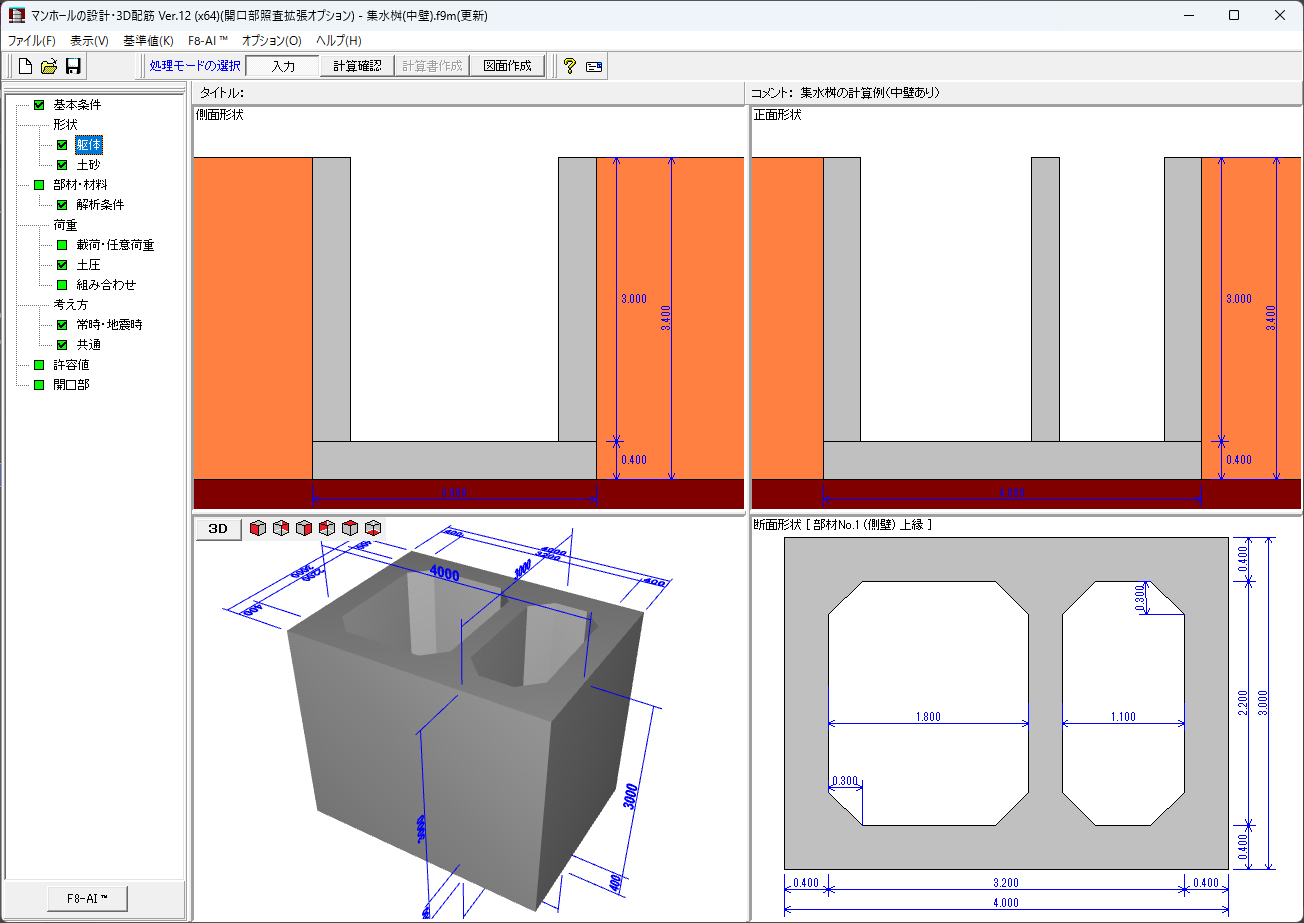The width and height of the screenshot is (1304, 923).
Task: Select the first cube view icon
Action: [x=257, y=528]
